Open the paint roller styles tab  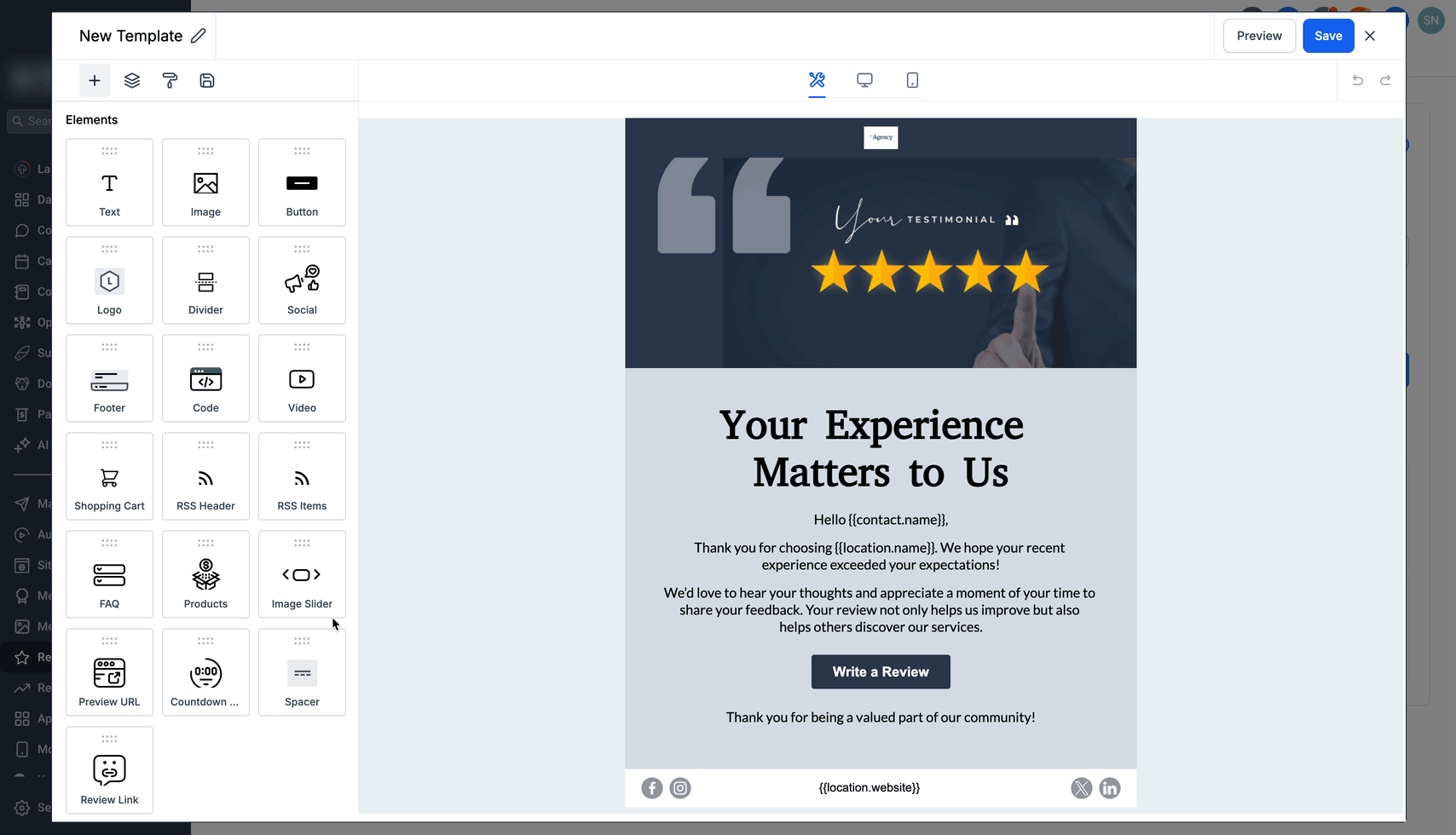pyautogui.click(x=170, y=80)
